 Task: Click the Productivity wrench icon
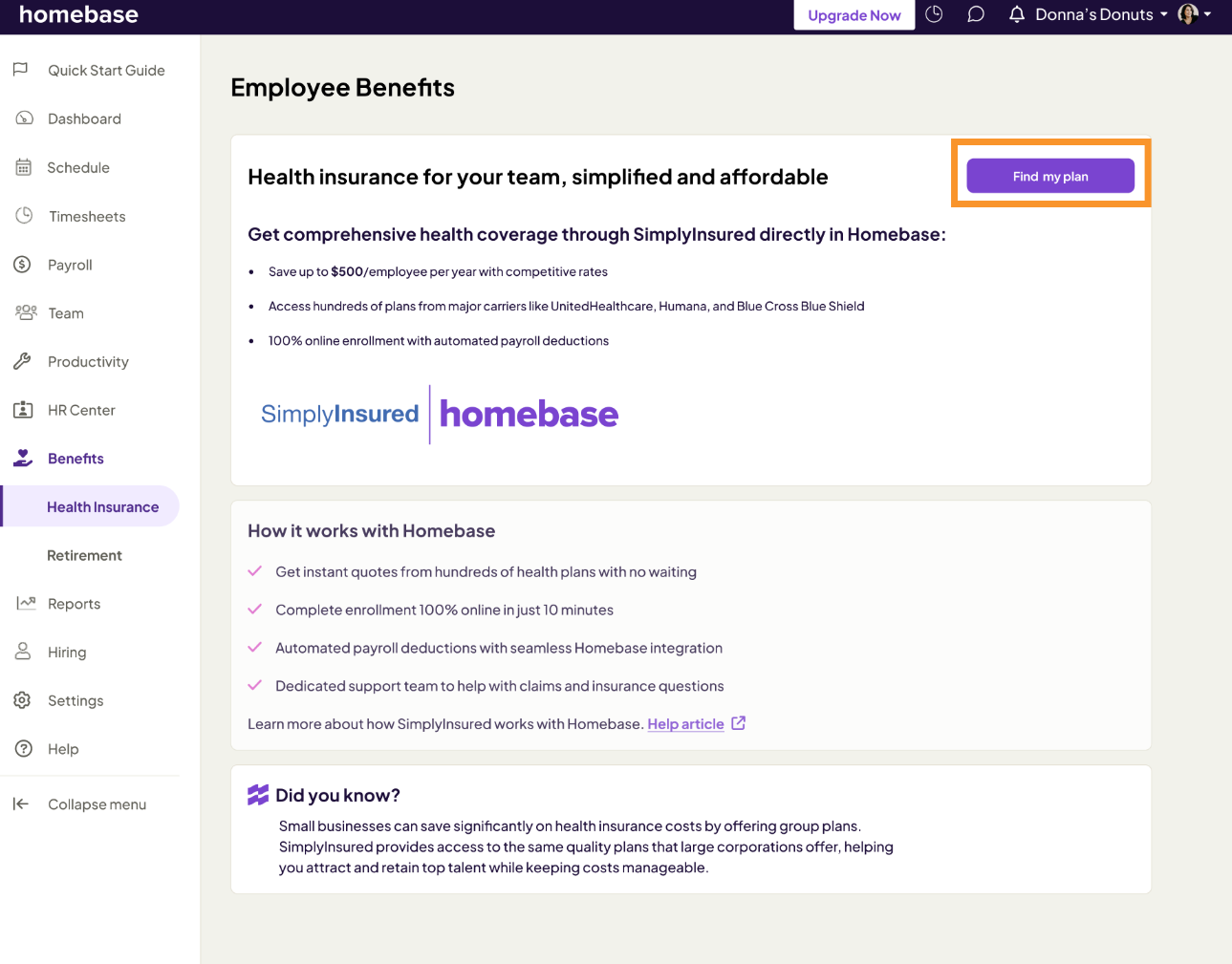pyautogui.click(x=22, y=361)
